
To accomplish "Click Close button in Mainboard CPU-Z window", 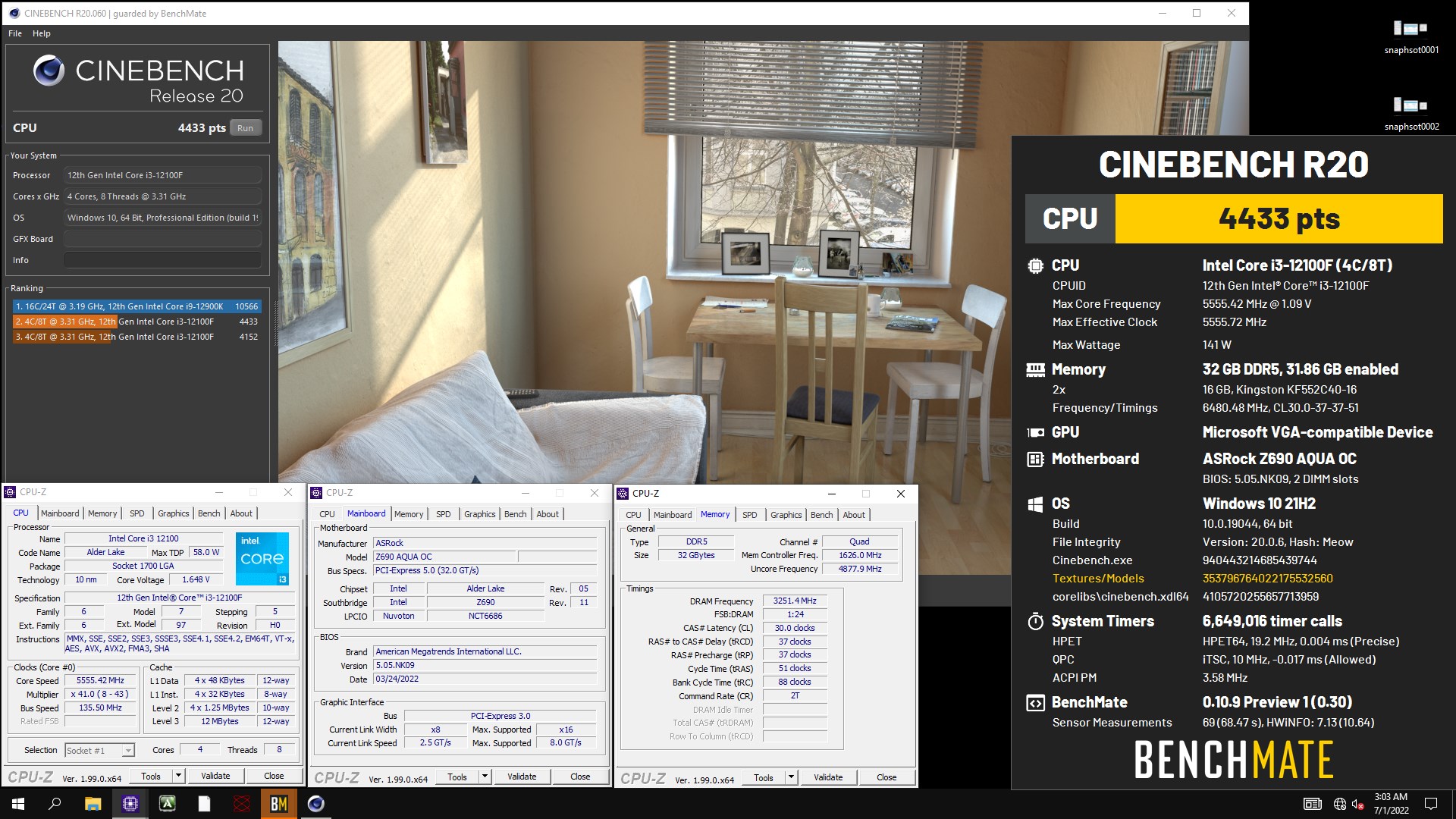I will tap(580, 777).
